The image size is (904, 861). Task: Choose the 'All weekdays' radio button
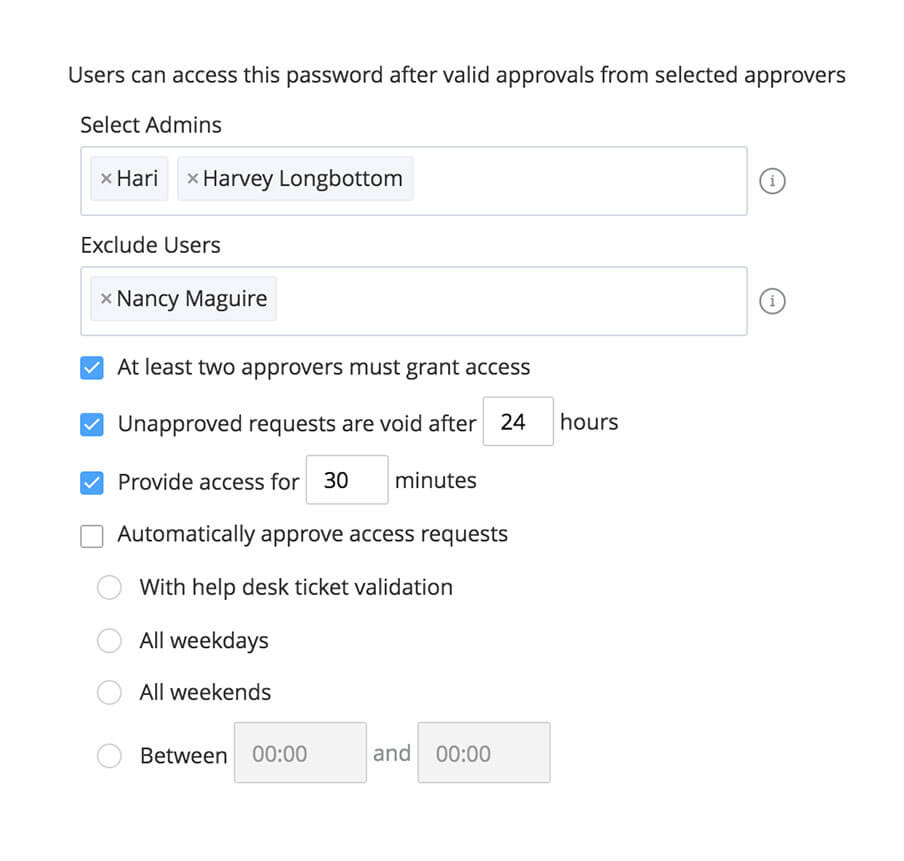coord(109,641)
